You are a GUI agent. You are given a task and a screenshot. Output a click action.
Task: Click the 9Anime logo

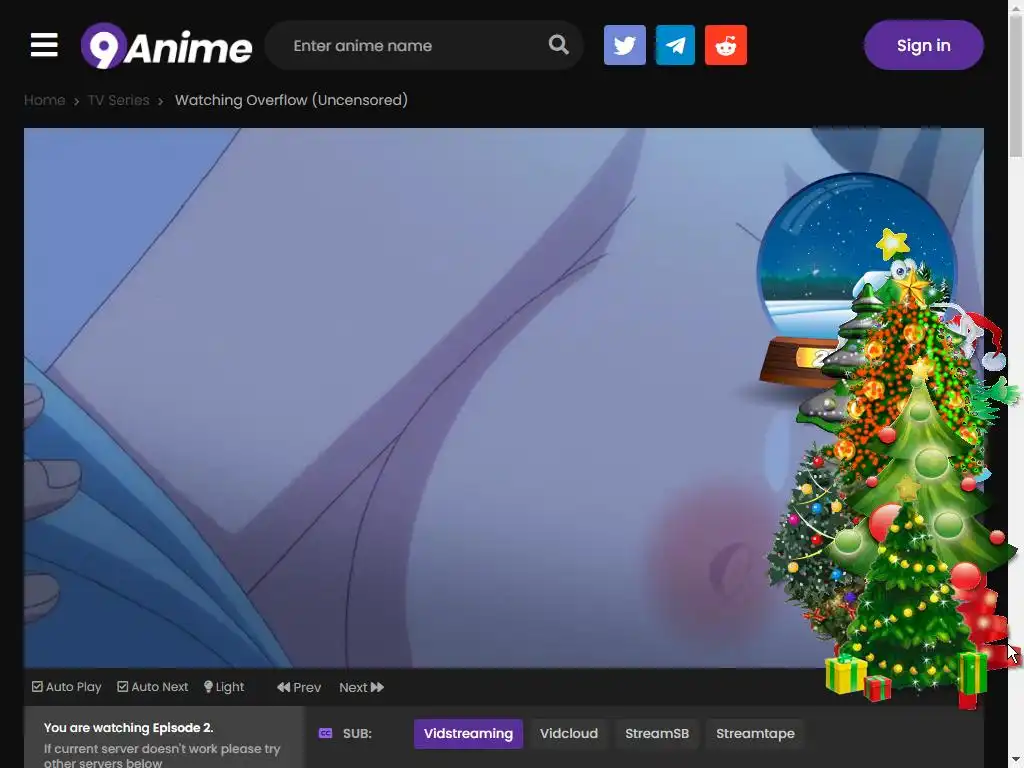tap(167, 46)
